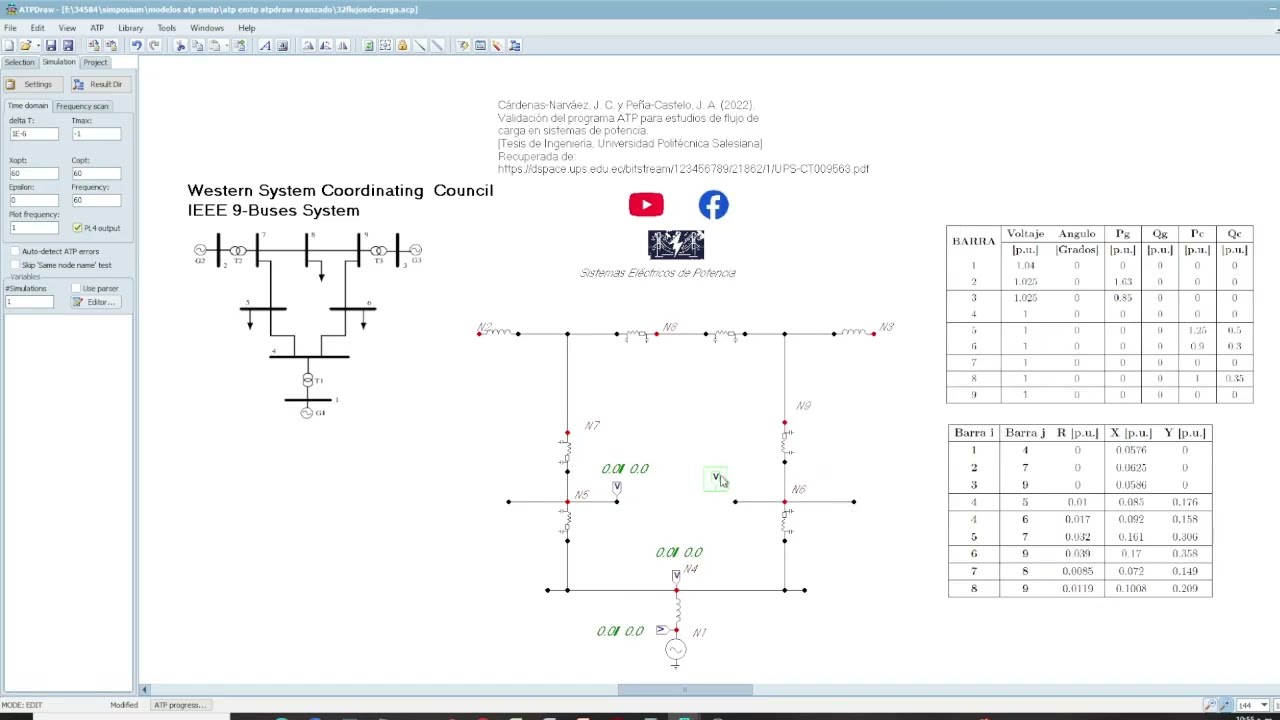Zoom in with magnifier plus icon
The image size is (1280, 720).
[x=1226, y=705]
